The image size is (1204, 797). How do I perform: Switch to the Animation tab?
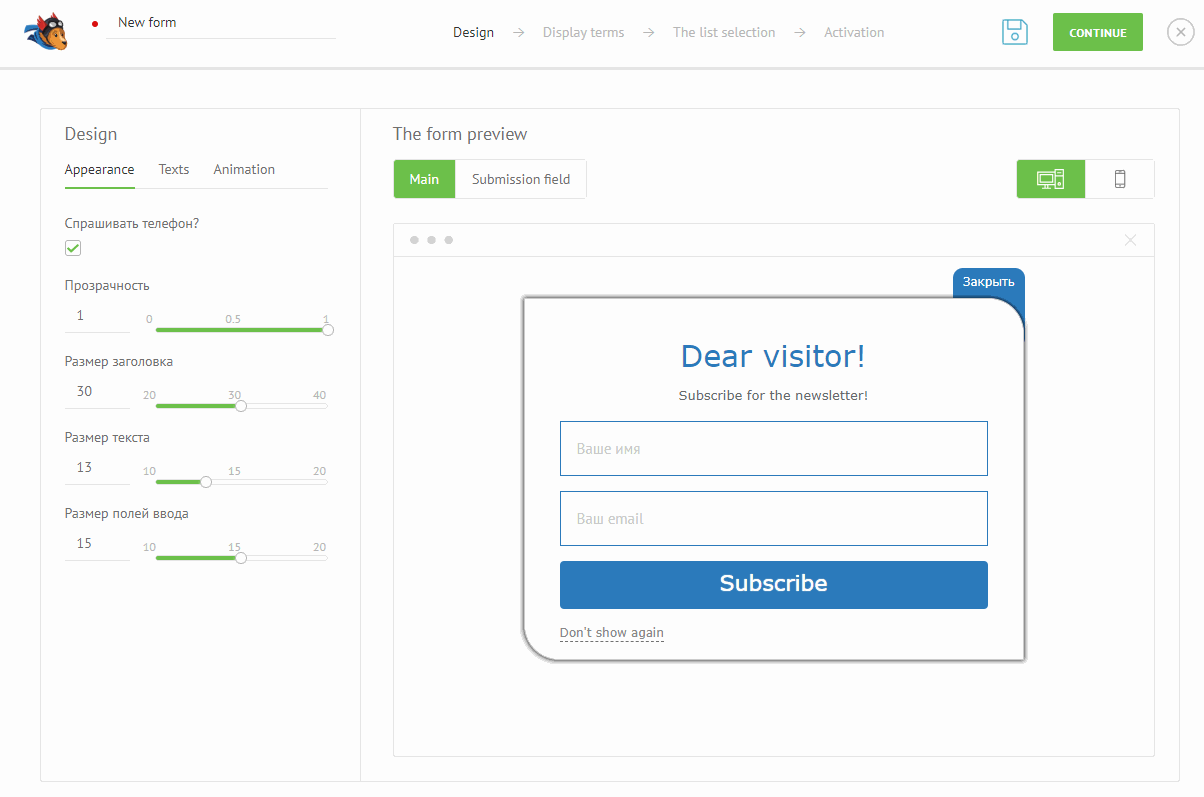click(x=244, y=170)
